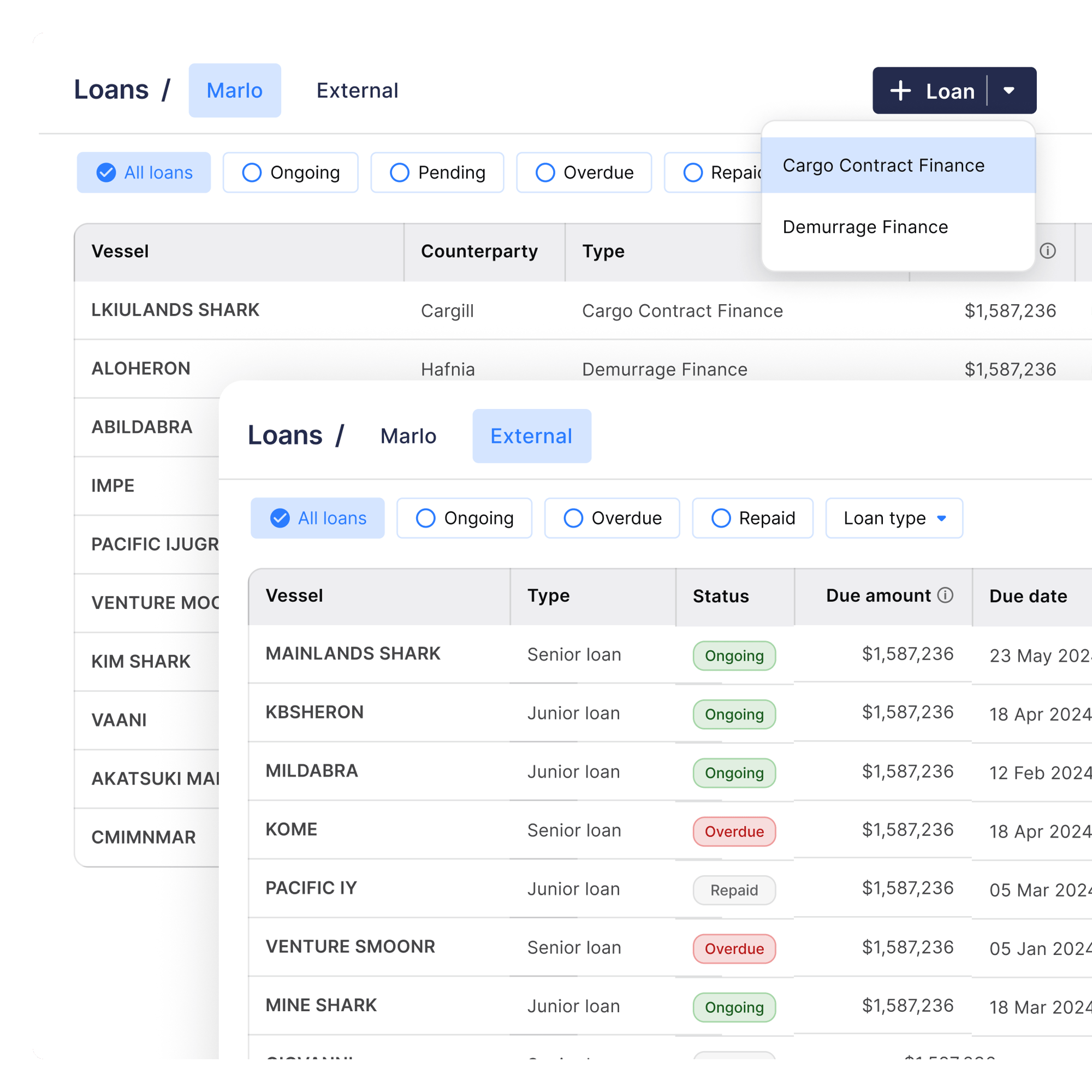Click the info icon next to Due amount
Image resolution: width=1092 pixels, height=1092 pixels.
[x=945, y=595]
